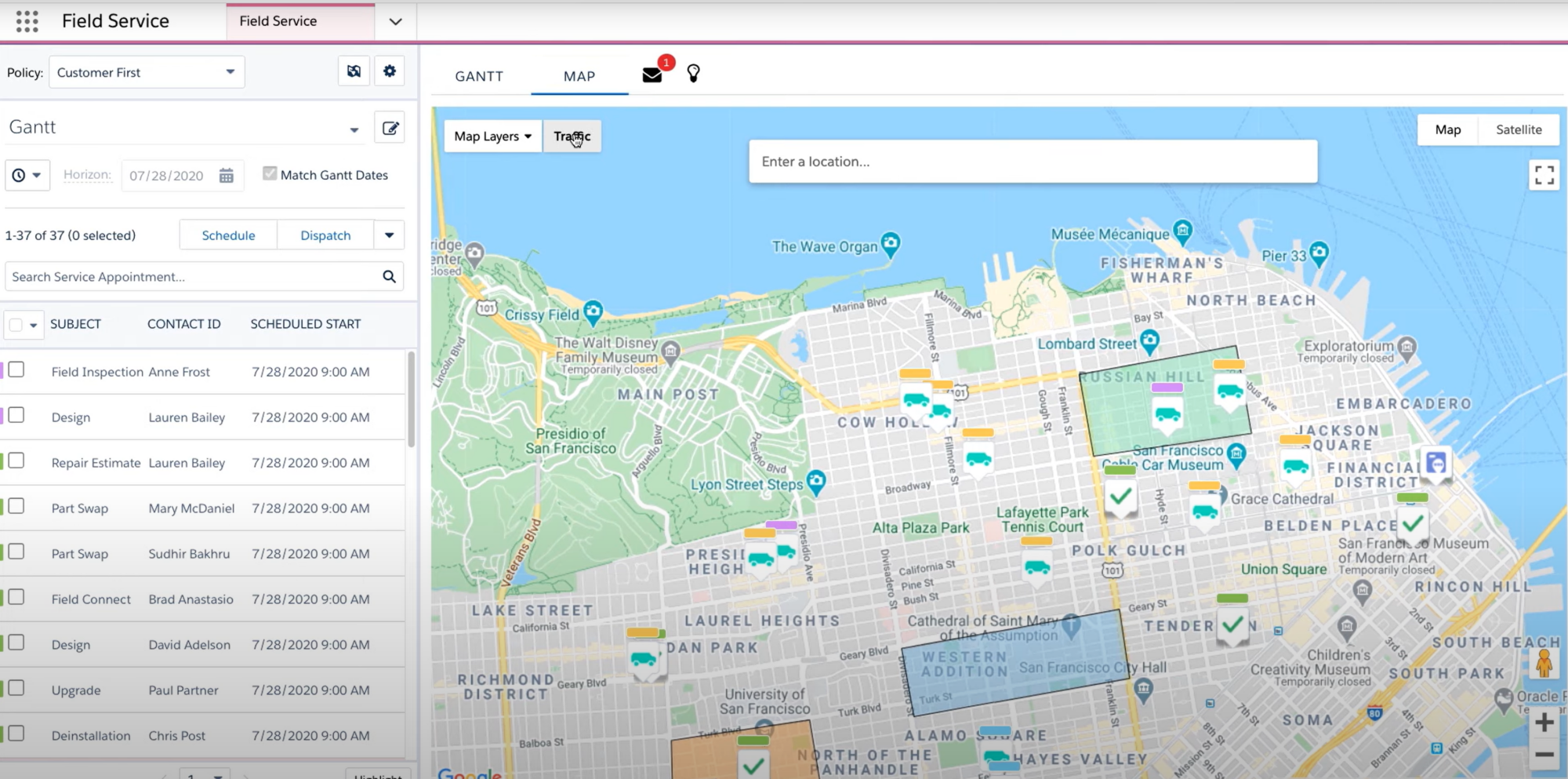Click the map toggle icon beside the Policy dropdown
The height and width of the screenshot is (779, 1568).
click(354, 71)
